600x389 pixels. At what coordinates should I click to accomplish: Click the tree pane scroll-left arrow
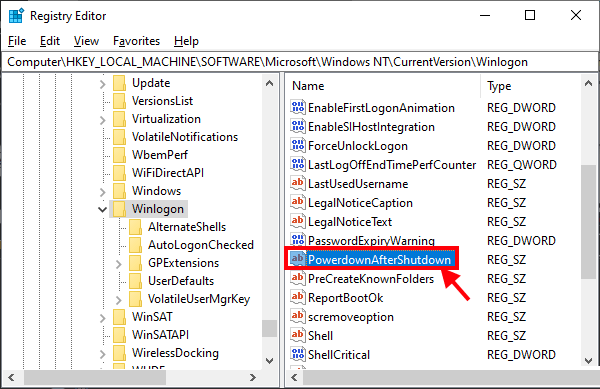point(11,378)
